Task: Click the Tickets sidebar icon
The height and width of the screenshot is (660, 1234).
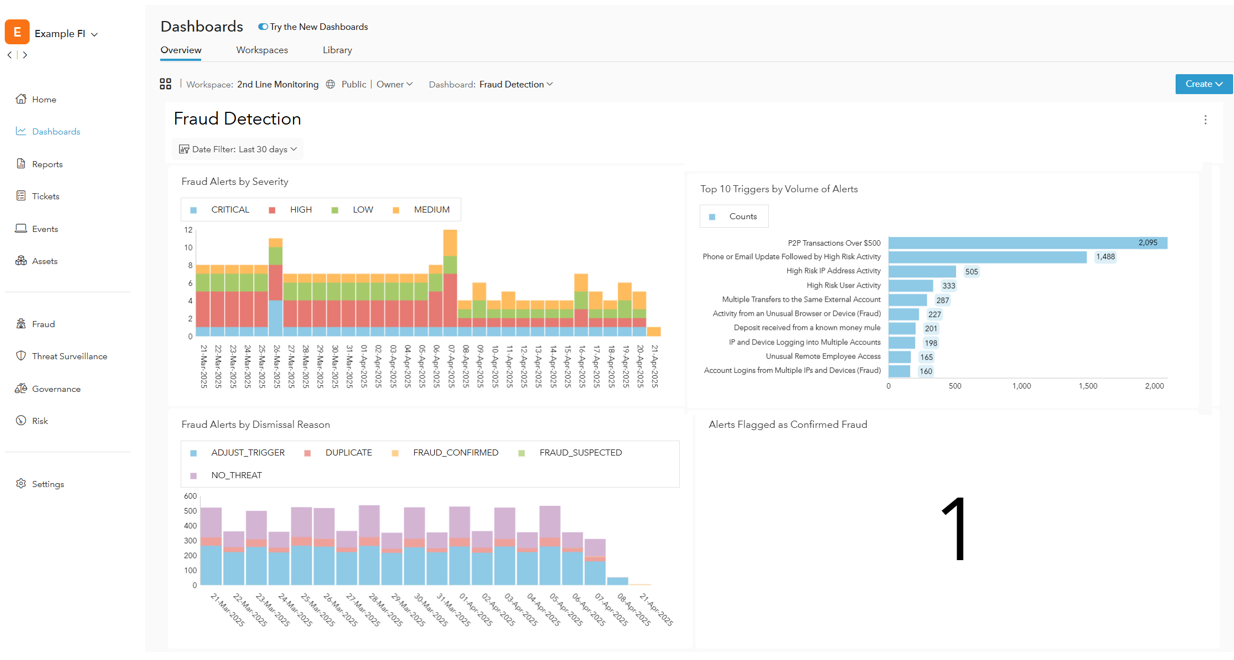Action: click(x=21, y=196)
